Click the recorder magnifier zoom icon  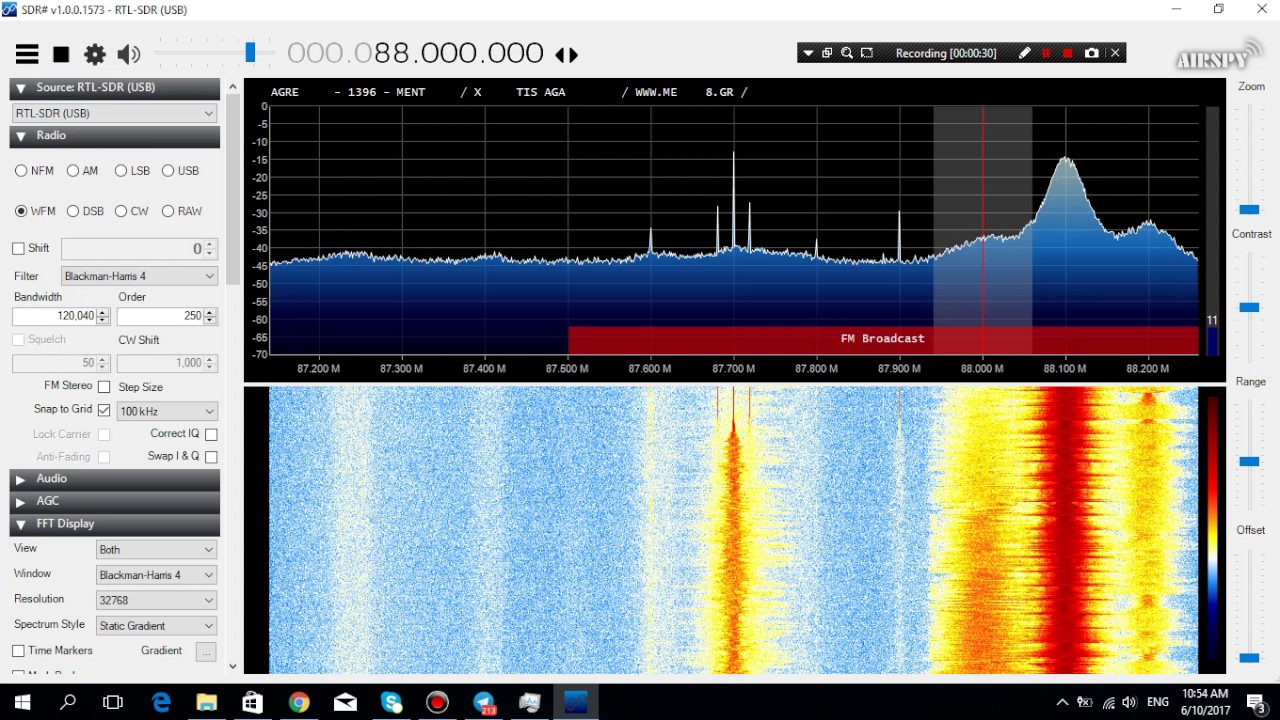point(847,53)
